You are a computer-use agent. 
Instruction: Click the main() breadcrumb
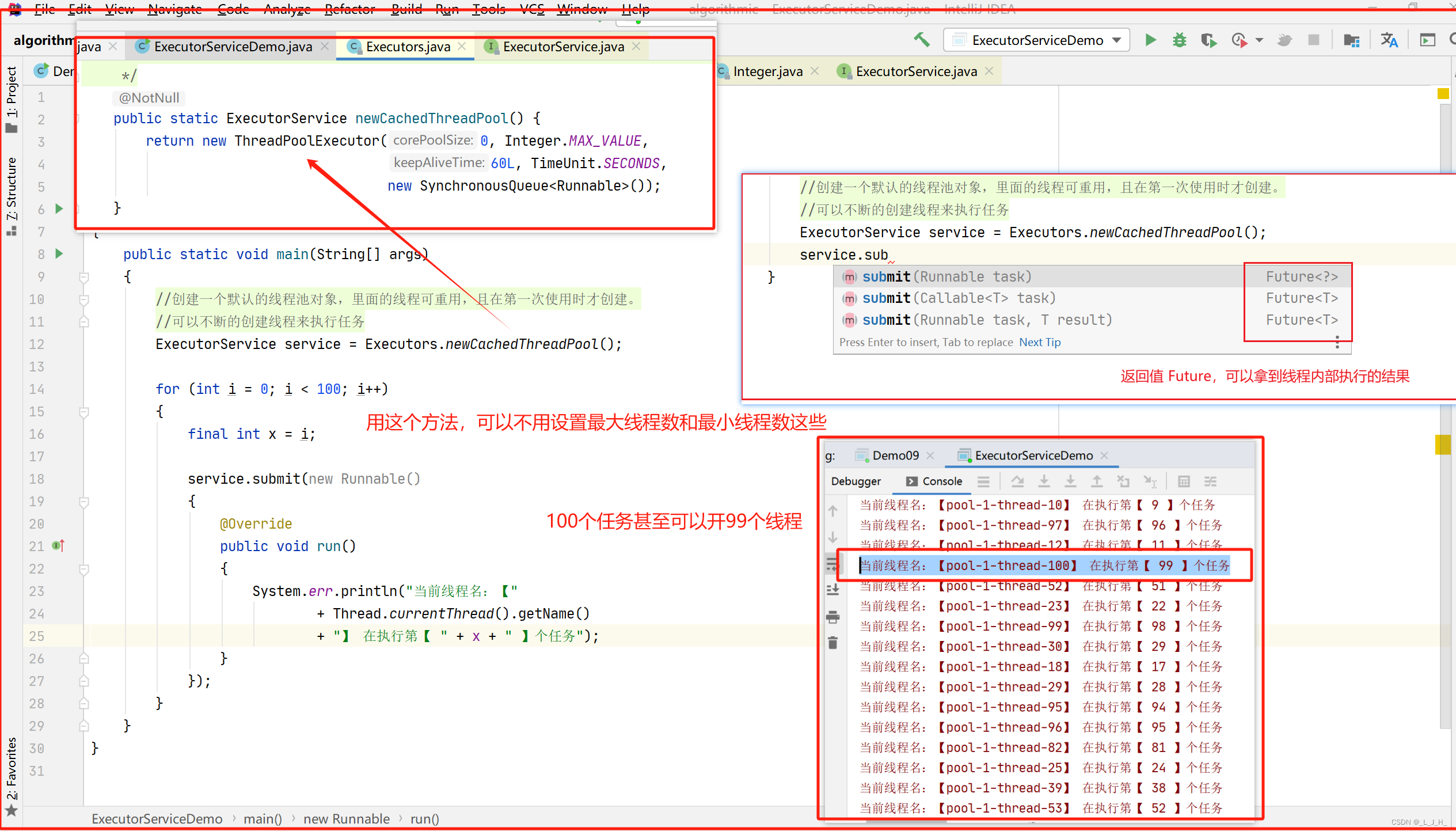(x=263, y=819)
